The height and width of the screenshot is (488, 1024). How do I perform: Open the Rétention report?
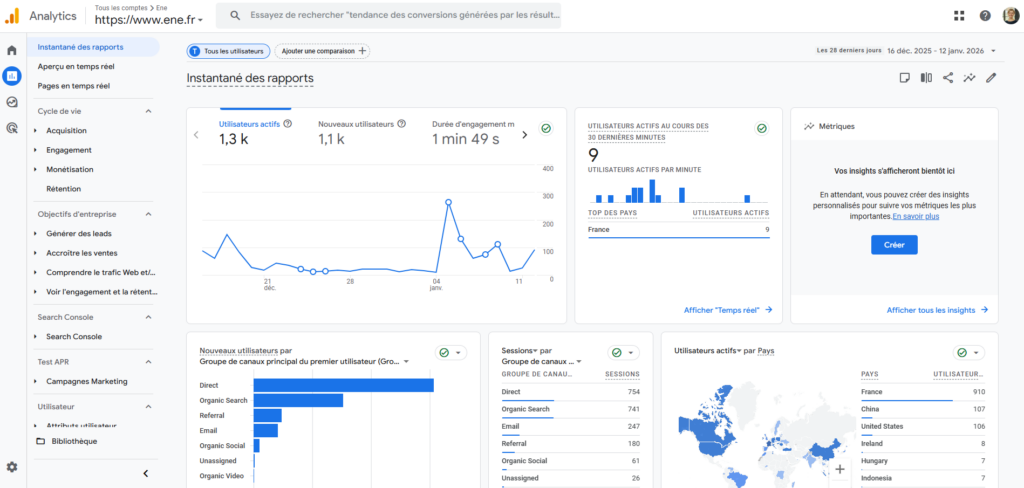click(x=63, y=189)
